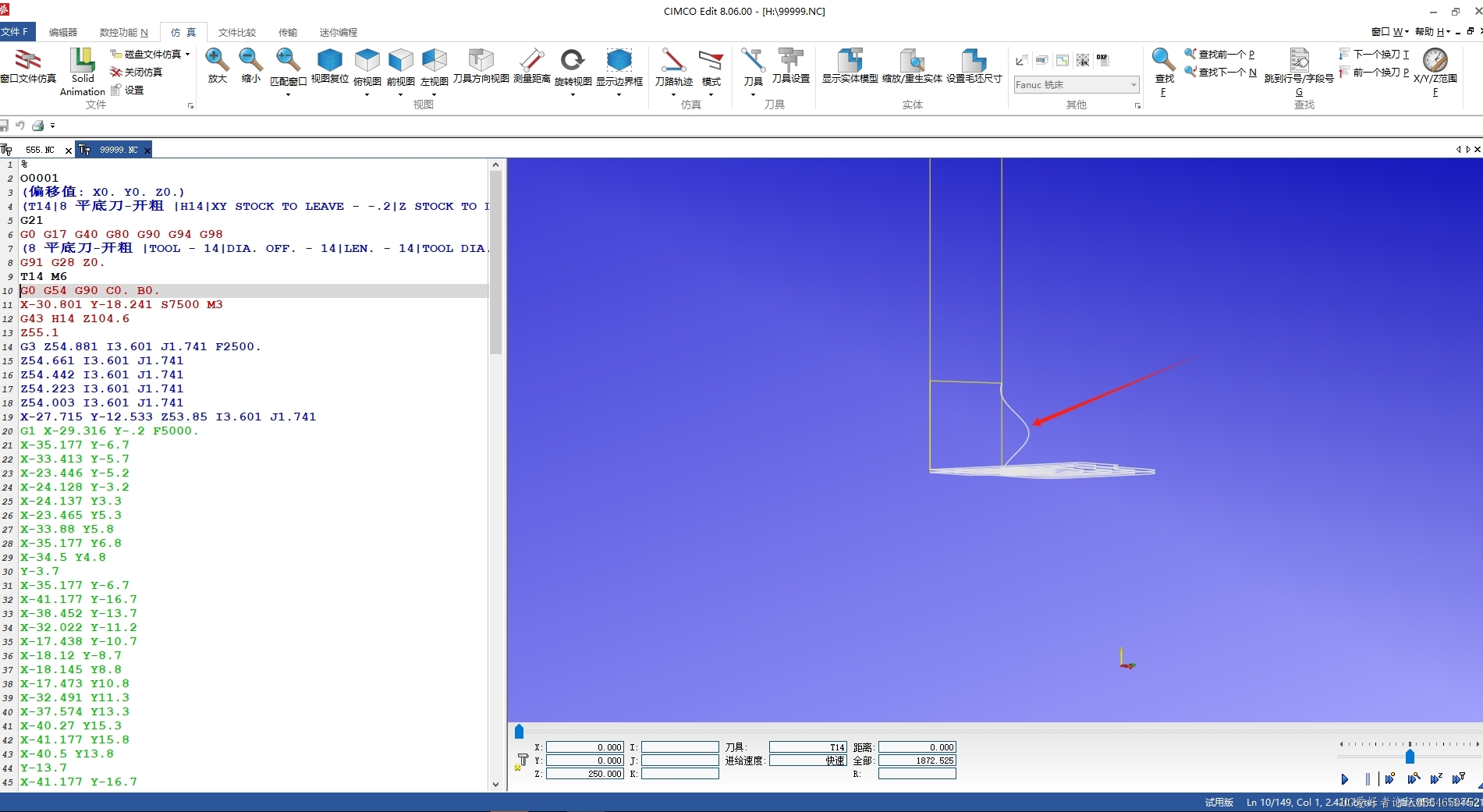The height and width of the screenshot is (812, 1483).
Task: Expand 磁盘文件仿真 dropdown arrow
Action: [x=188, y=54]
